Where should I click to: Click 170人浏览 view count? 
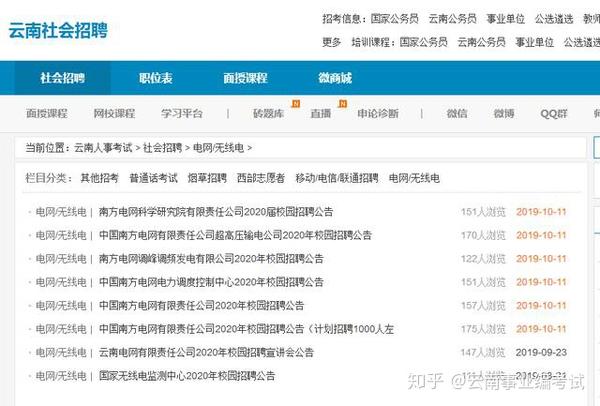483,235
